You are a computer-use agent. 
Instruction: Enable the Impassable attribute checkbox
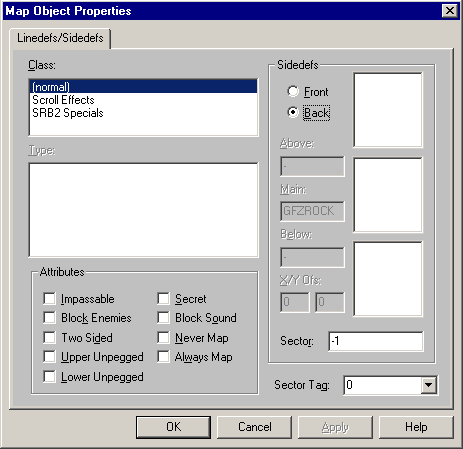(x=49, y=298)
